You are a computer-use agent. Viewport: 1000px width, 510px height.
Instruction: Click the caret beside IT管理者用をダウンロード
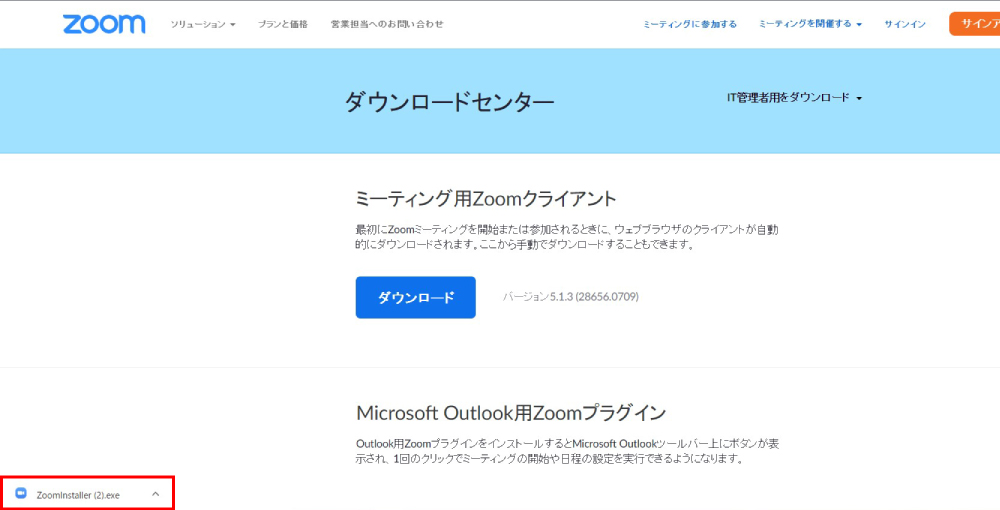[x=859, y=99]
